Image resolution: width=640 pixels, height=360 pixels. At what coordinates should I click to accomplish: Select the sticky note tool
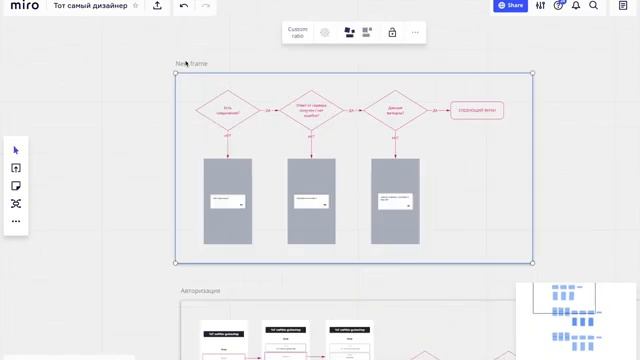coord(16,186)
